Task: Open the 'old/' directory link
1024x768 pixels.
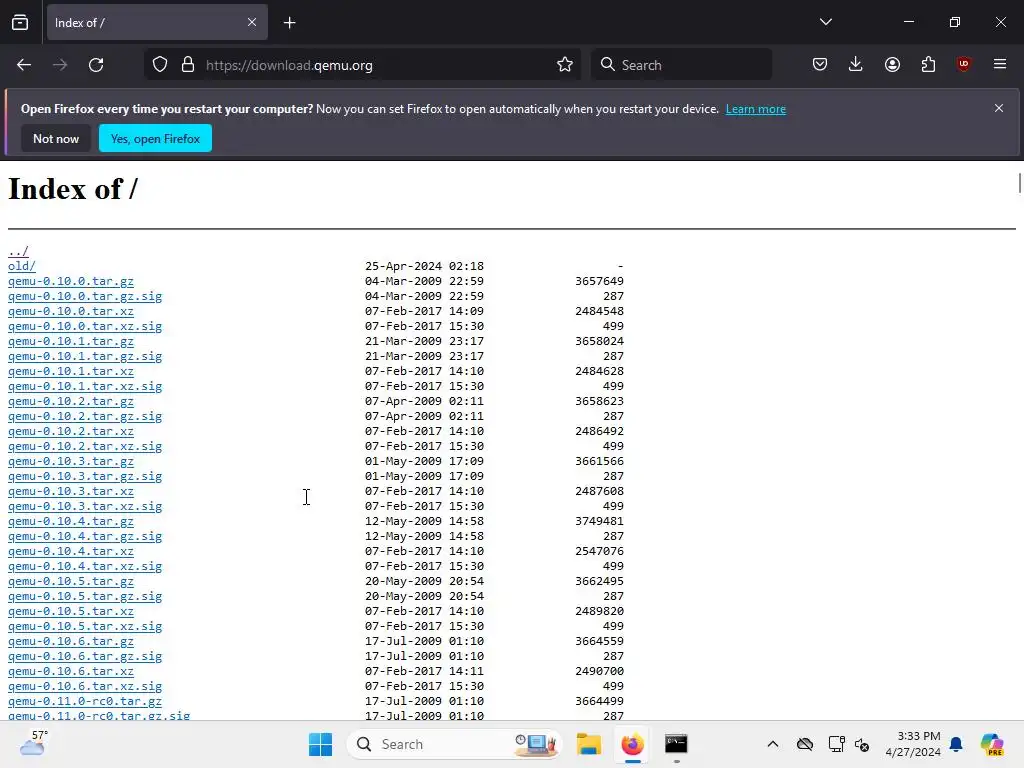Action: [x=22, y=266]
